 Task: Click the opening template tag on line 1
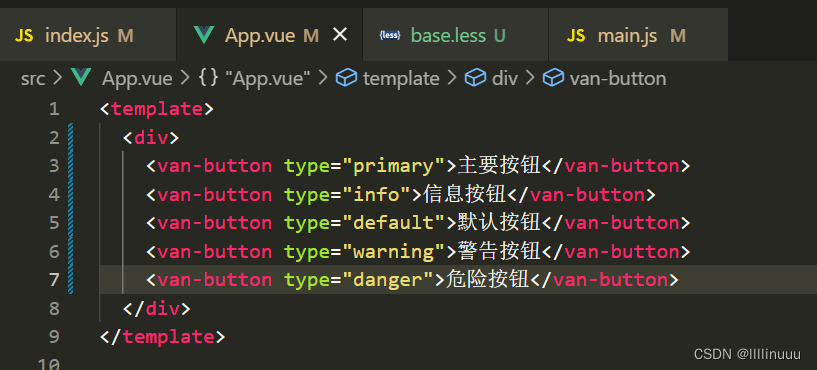pyautogui.click(x=157, y=109)
